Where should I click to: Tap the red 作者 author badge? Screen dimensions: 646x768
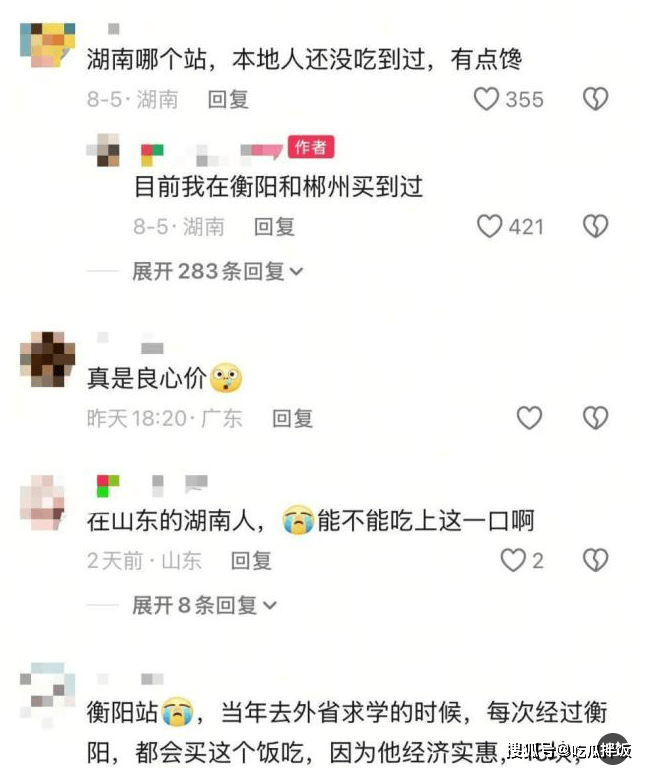click(x=311, y=146)
